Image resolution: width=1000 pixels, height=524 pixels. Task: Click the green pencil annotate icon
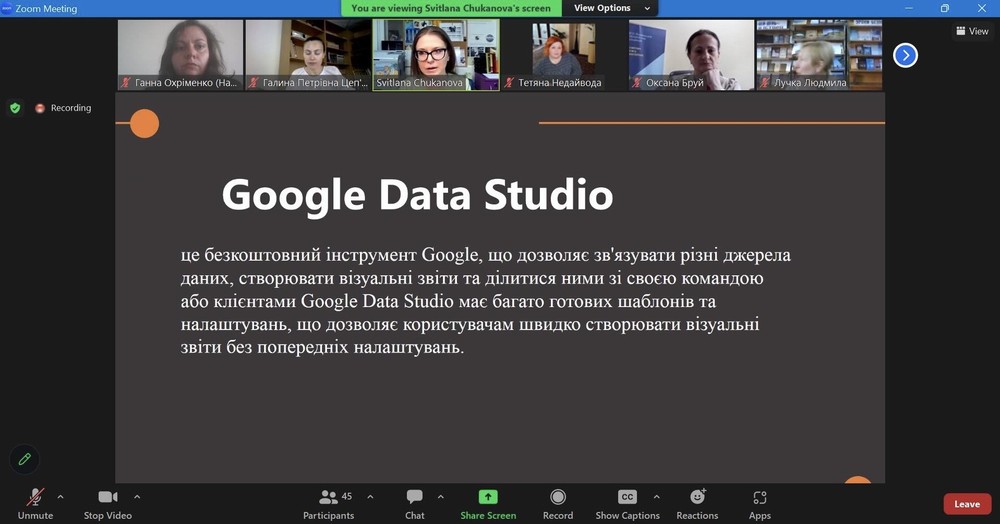[25, 459]
